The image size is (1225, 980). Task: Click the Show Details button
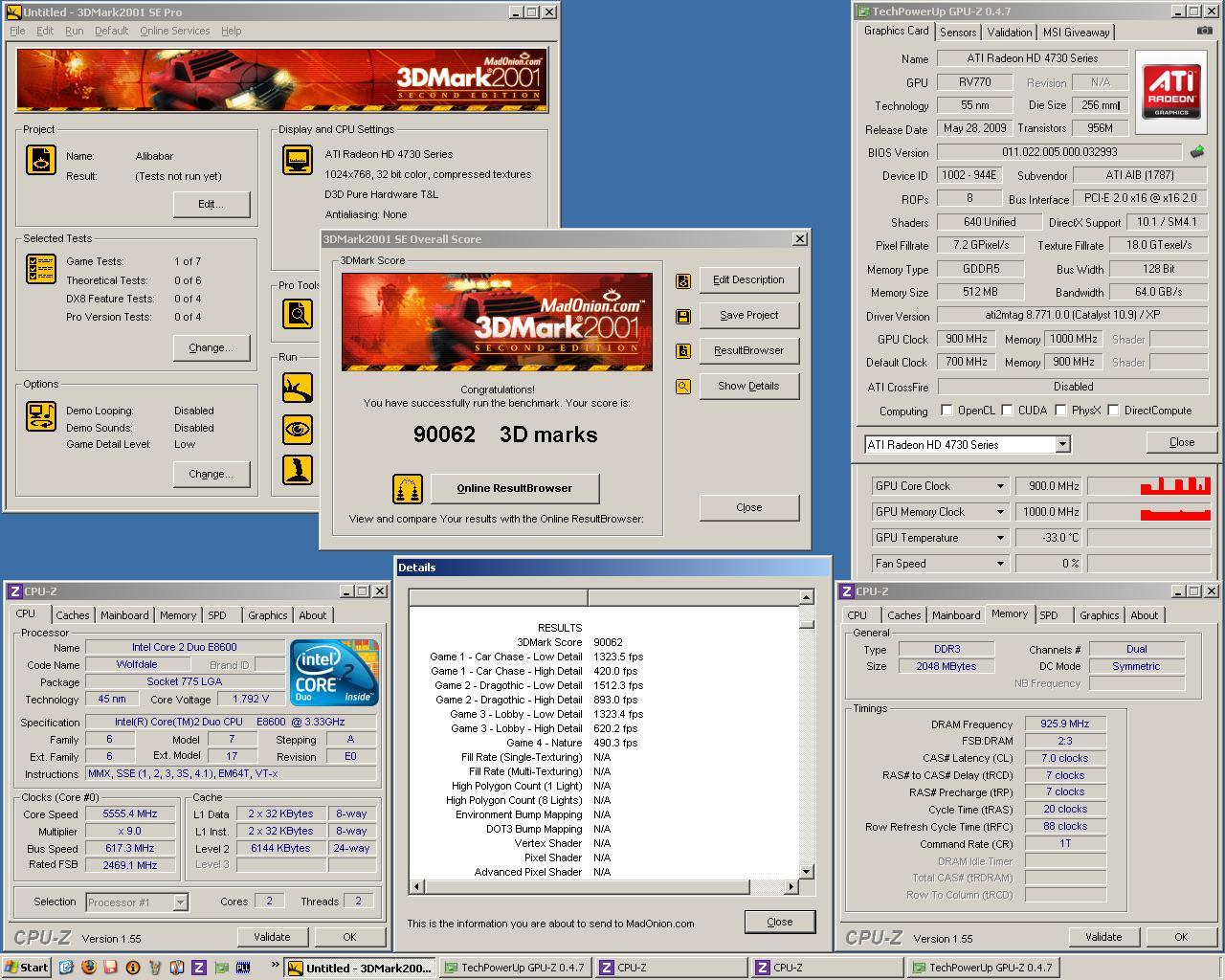pos(748,386)
